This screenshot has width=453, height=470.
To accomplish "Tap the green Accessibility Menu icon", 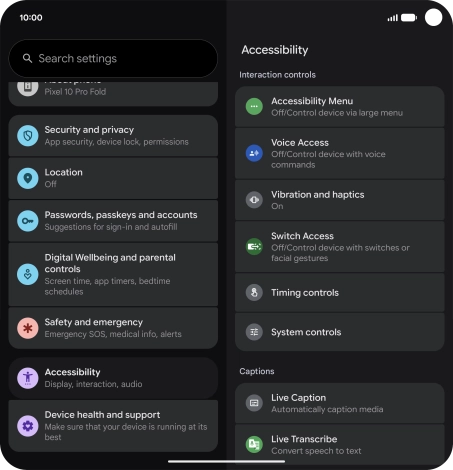I will tap(254, 107).
